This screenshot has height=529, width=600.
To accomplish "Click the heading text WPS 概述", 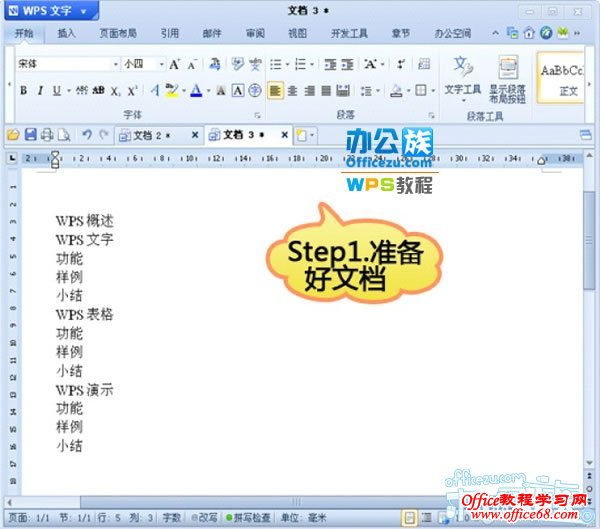I will click(85, 221).
